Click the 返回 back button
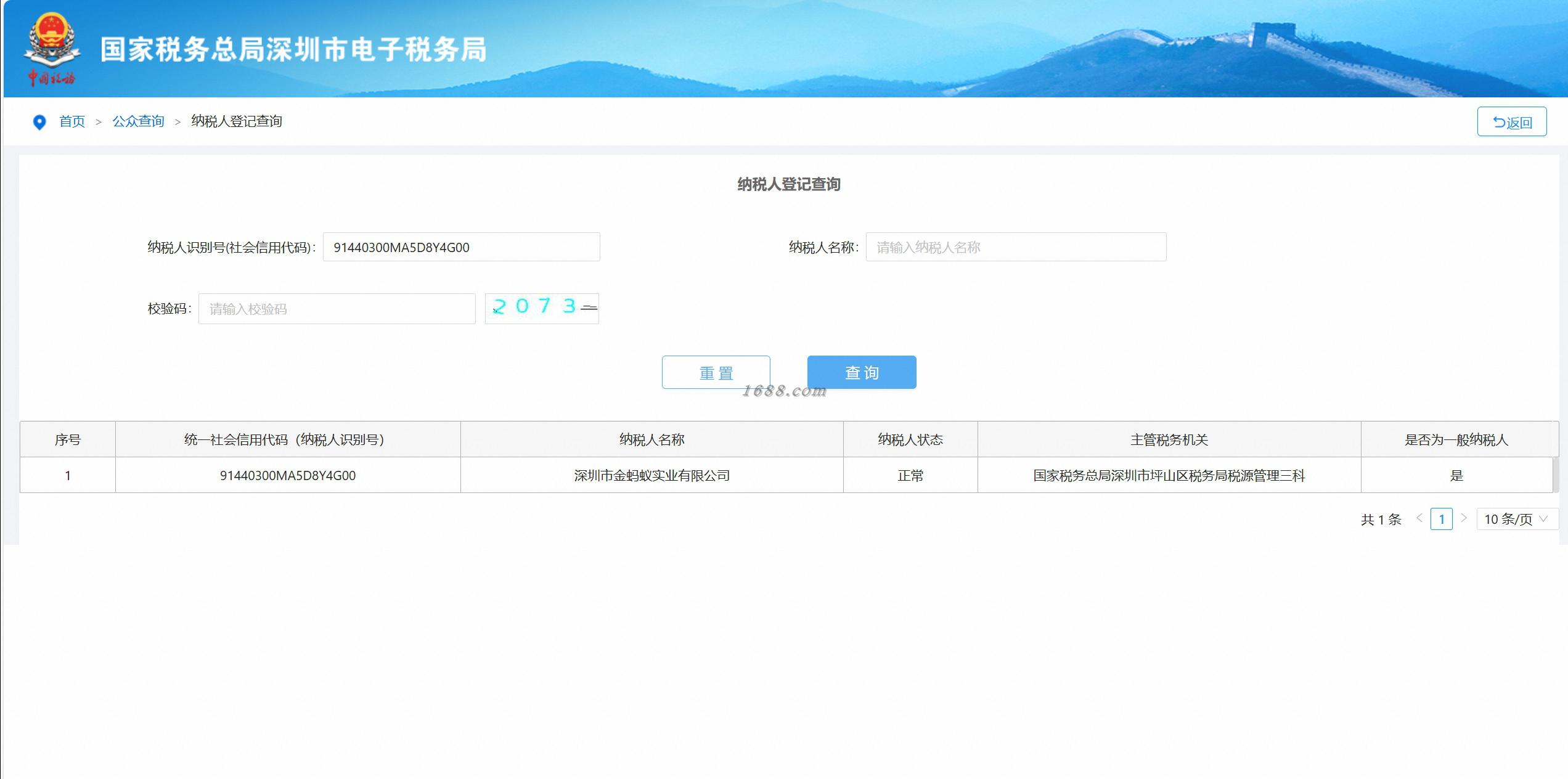 (1511, 122)
